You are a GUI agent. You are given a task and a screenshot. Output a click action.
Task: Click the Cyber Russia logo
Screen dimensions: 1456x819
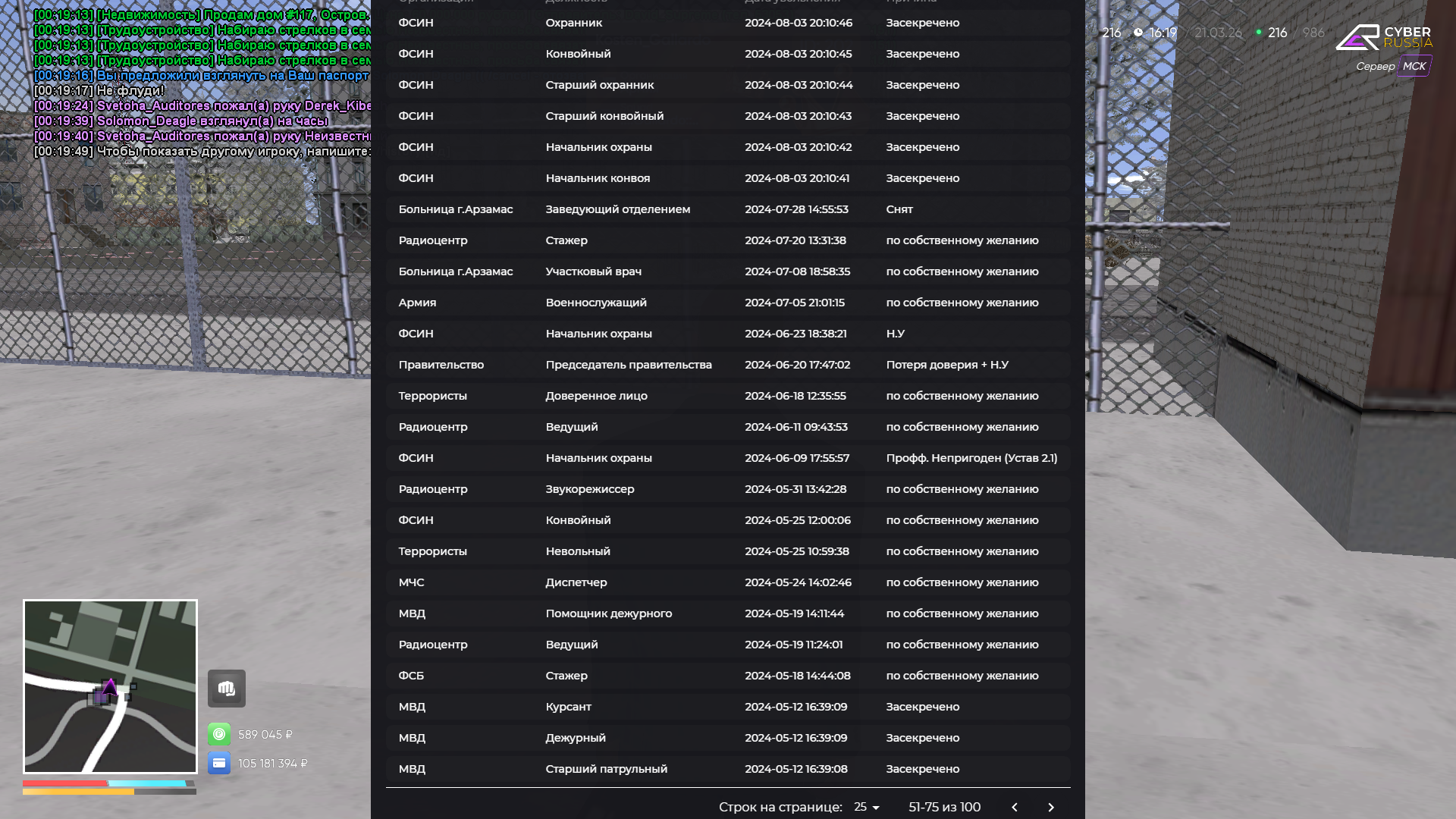[1383, 37]
